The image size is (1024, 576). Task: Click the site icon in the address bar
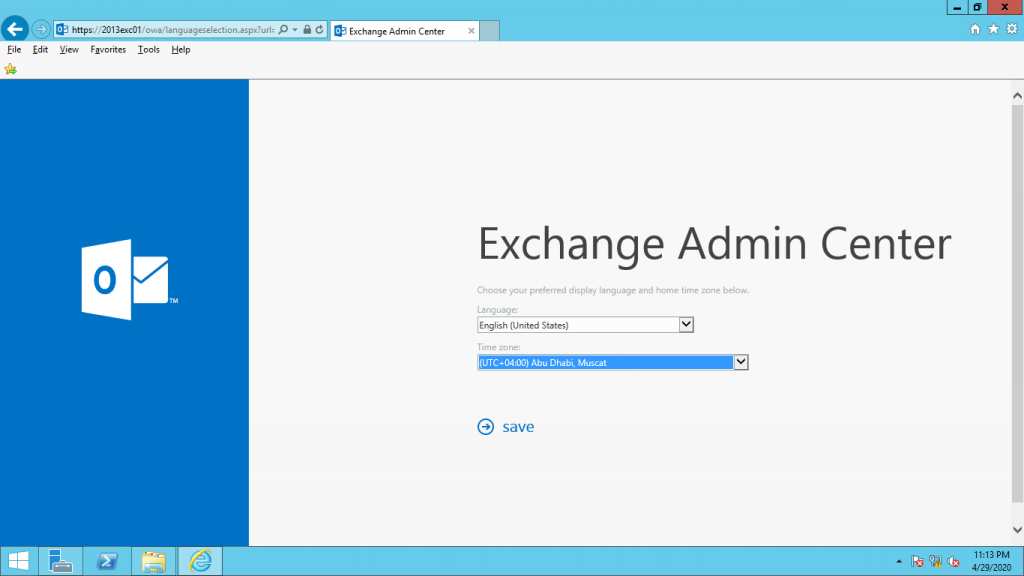[62, 29]
